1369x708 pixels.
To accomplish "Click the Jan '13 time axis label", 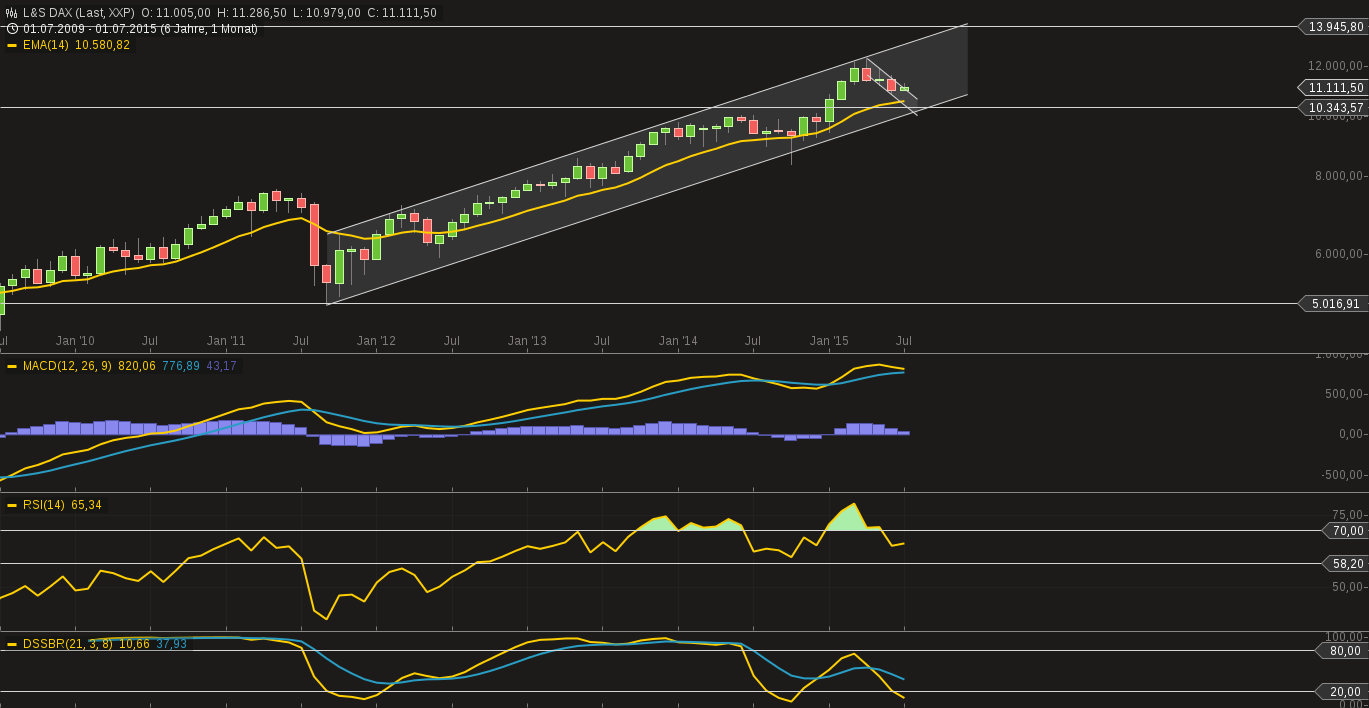I will pos(527,341).
